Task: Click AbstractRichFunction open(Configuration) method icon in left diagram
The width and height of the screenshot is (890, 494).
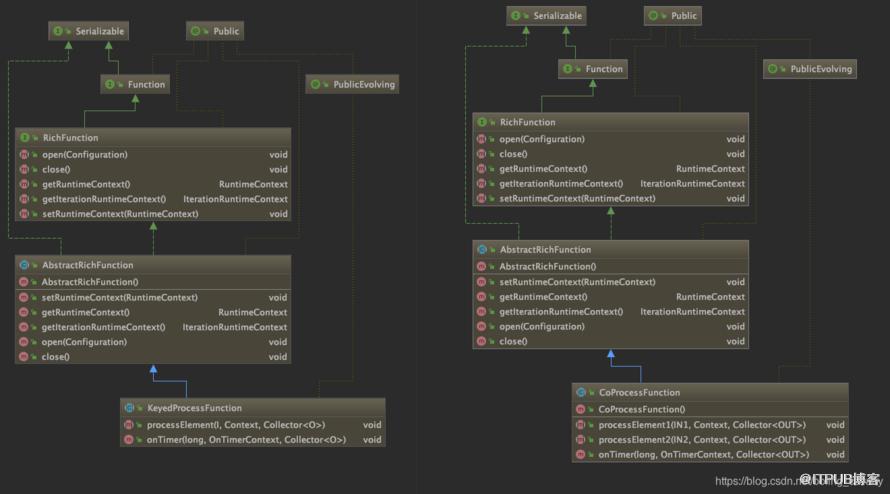Action: click(24, 342)
